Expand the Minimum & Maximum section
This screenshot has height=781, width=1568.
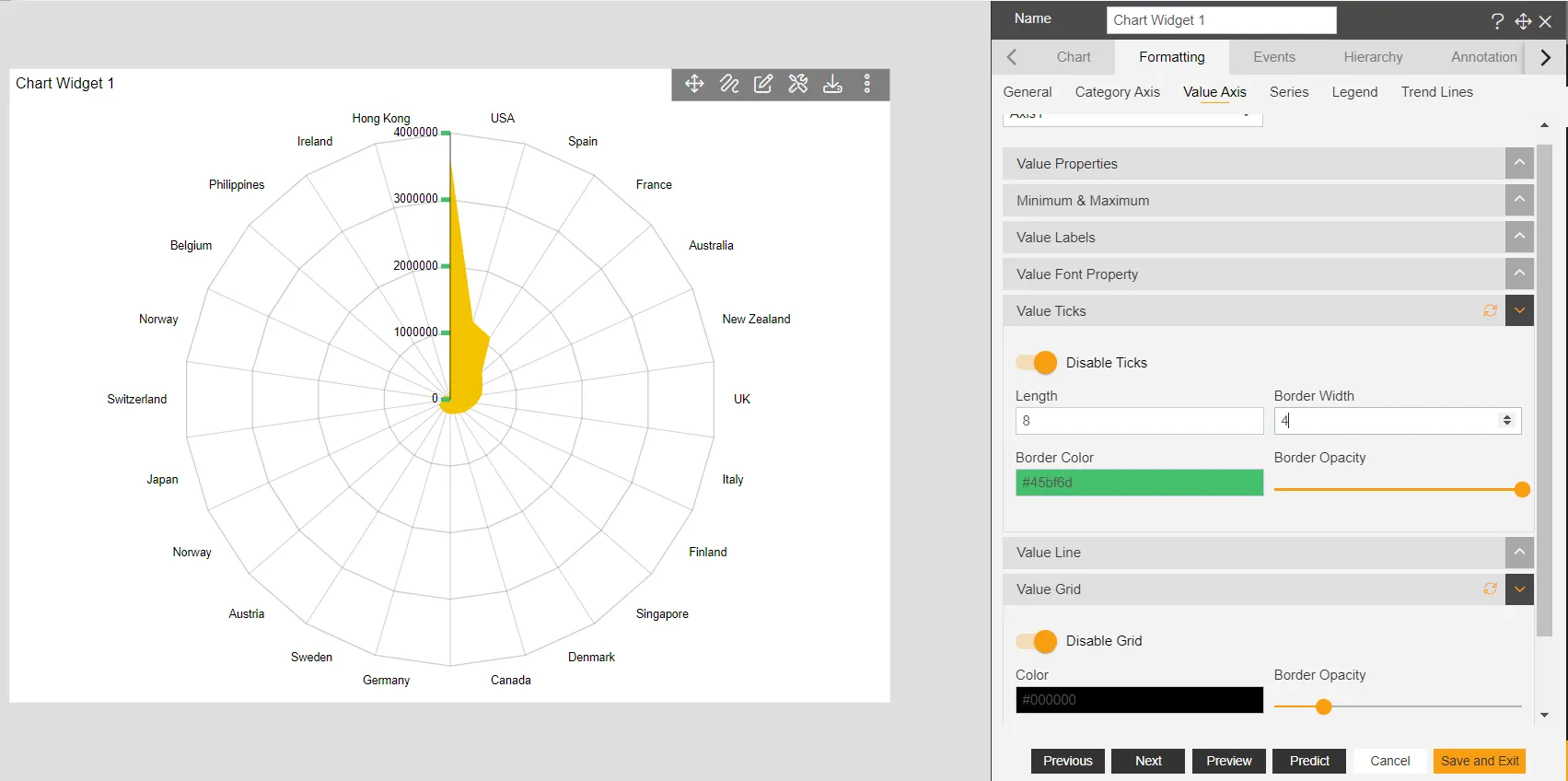click(x=1520, y=200)
